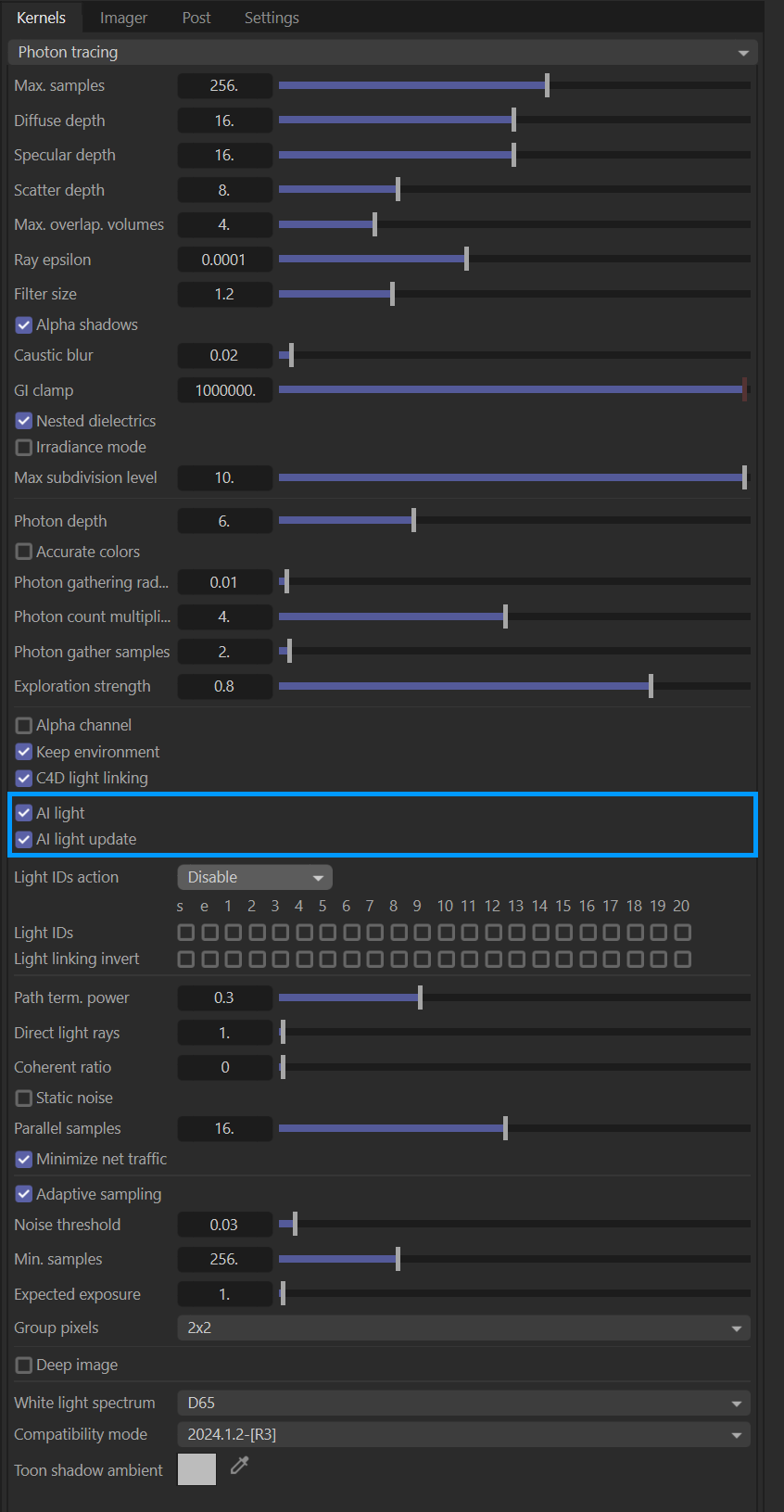Expand the Photon tracing kernel dropdown

coord(382,52)
